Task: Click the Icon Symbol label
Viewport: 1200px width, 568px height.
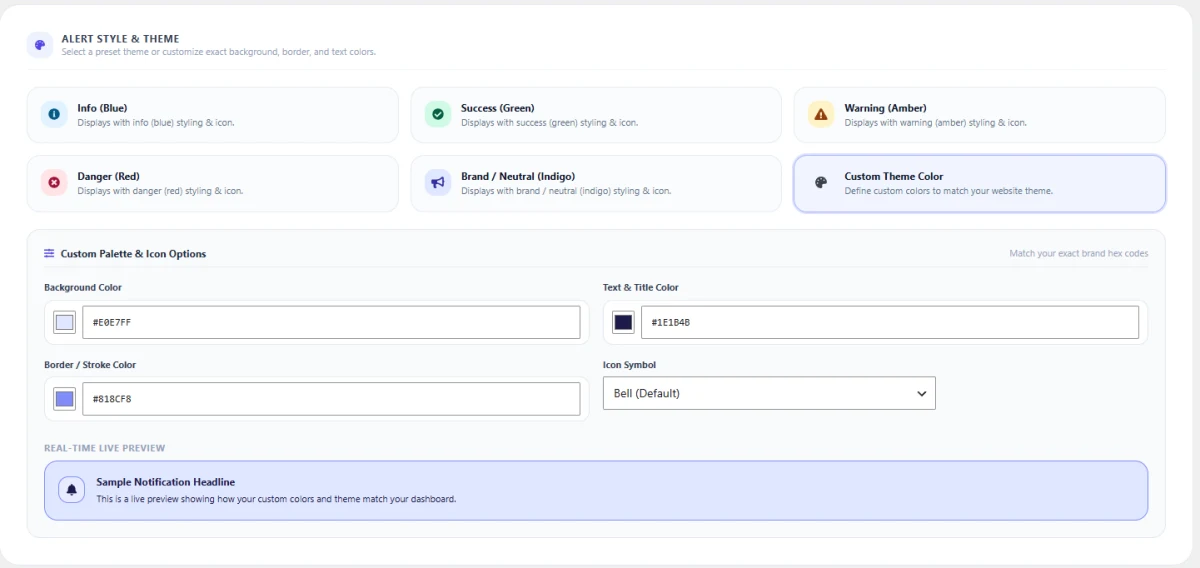Action: tap(629, 365)
